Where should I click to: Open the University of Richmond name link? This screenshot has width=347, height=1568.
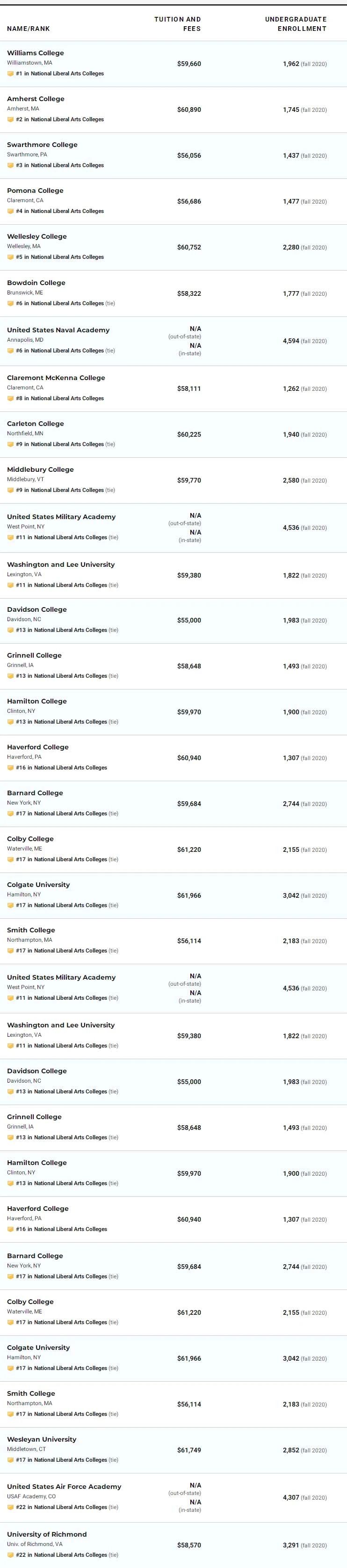pyautogui.click(x=47, y=1534)
